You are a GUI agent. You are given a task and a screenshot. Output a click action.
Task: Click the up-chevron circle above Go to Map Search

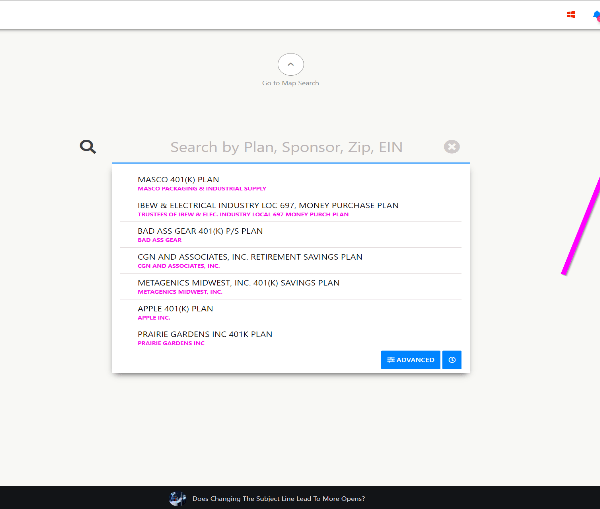(x=290, y=64)
